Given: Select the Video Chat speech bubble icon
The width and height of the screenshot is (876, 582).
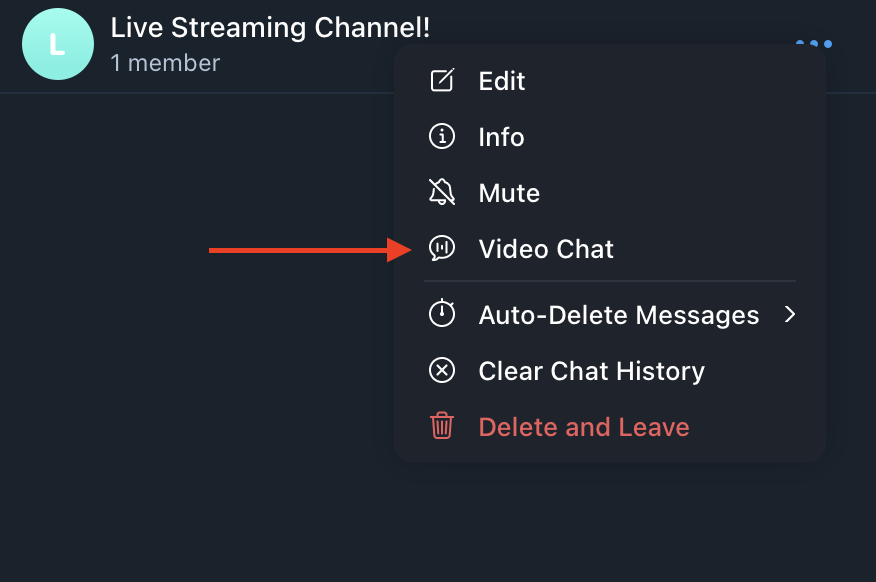Looking at the screenshot, I should point(440,249).
